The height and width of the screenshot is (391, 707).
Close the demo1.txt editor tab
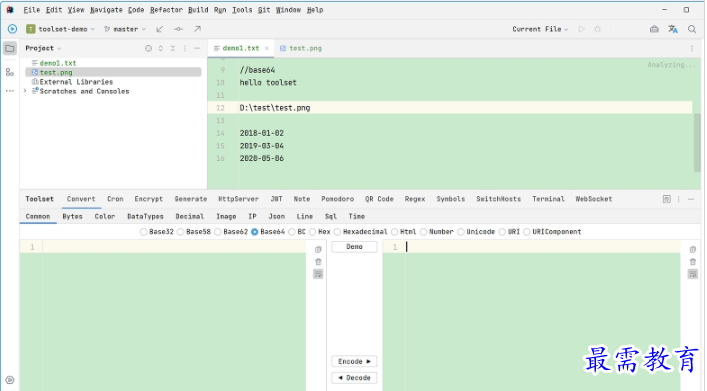(x=266, y=48)
